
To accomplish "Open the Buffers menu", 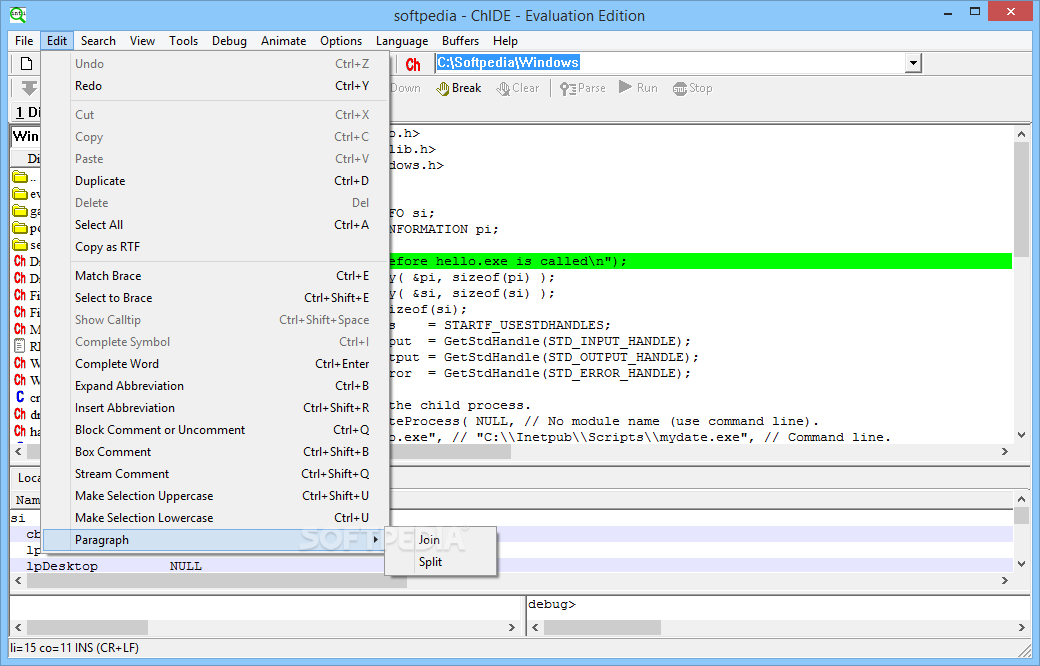I will coord(460,41).
